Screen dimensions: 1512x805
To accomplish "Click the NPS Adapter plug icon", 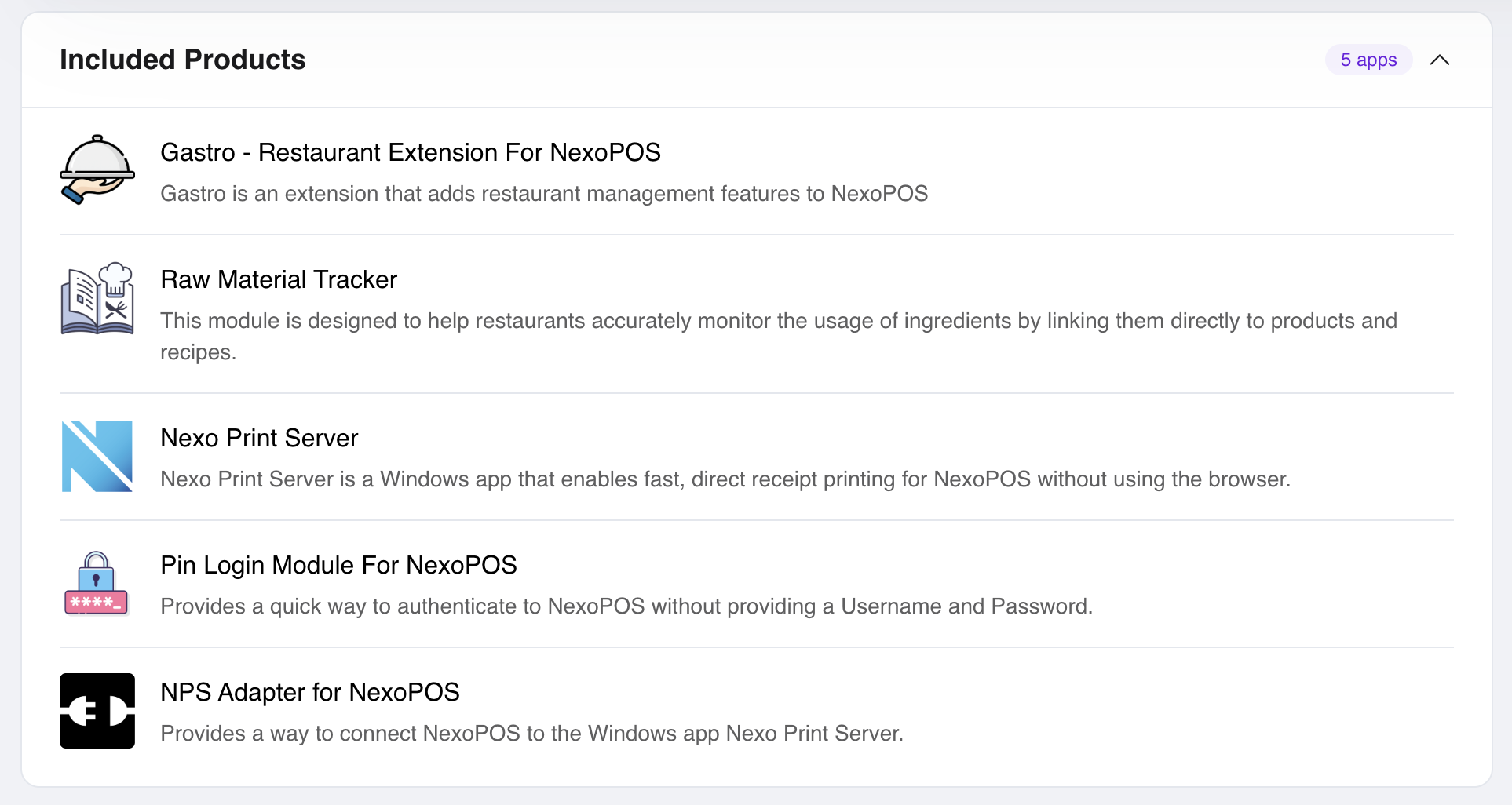I will tap(97, 711).
